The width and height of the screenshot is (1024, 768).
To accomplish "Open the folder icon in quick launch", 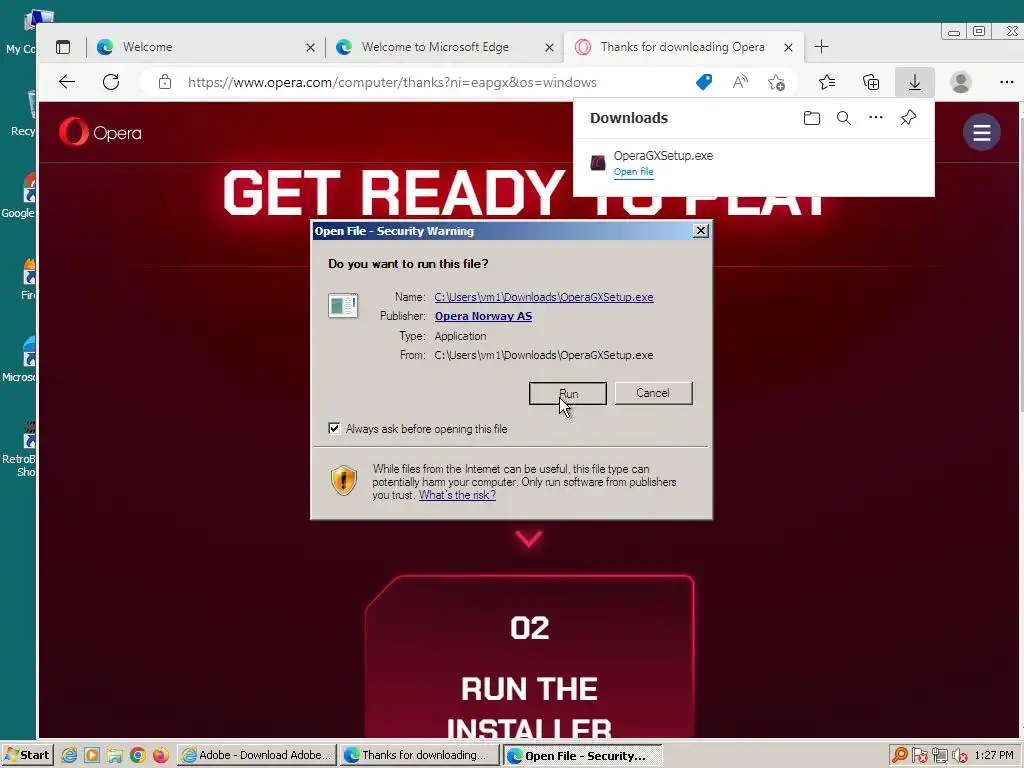I will pyautogui.click(x=115, y=756).
